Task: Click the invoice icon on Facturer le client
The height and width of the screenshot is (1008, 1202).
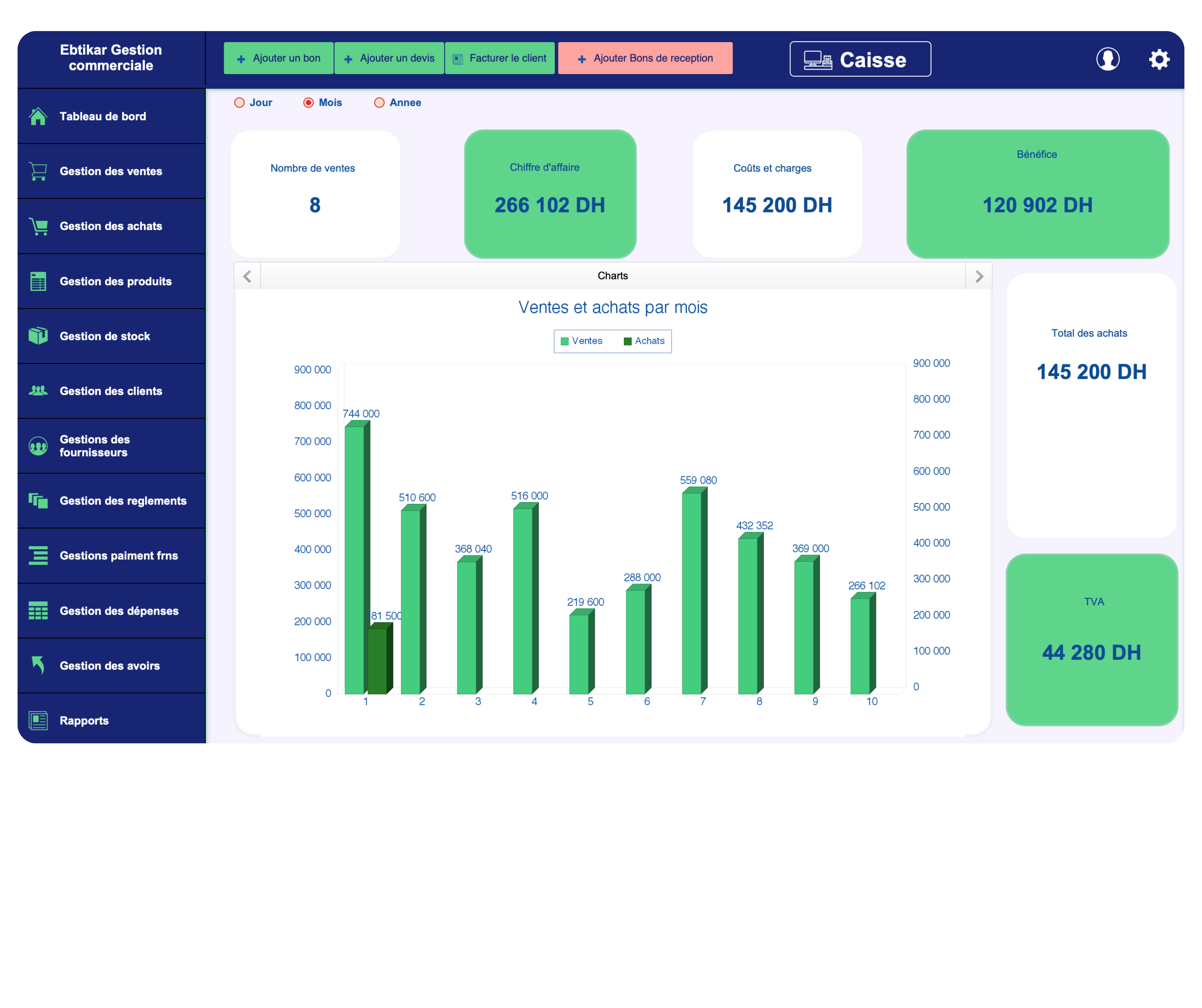Action: 458,59
